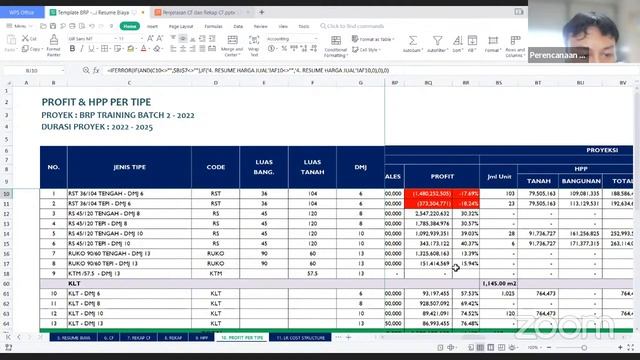
Task: Click the Insert Function fx icon
Action: click(x=96, y=70)
